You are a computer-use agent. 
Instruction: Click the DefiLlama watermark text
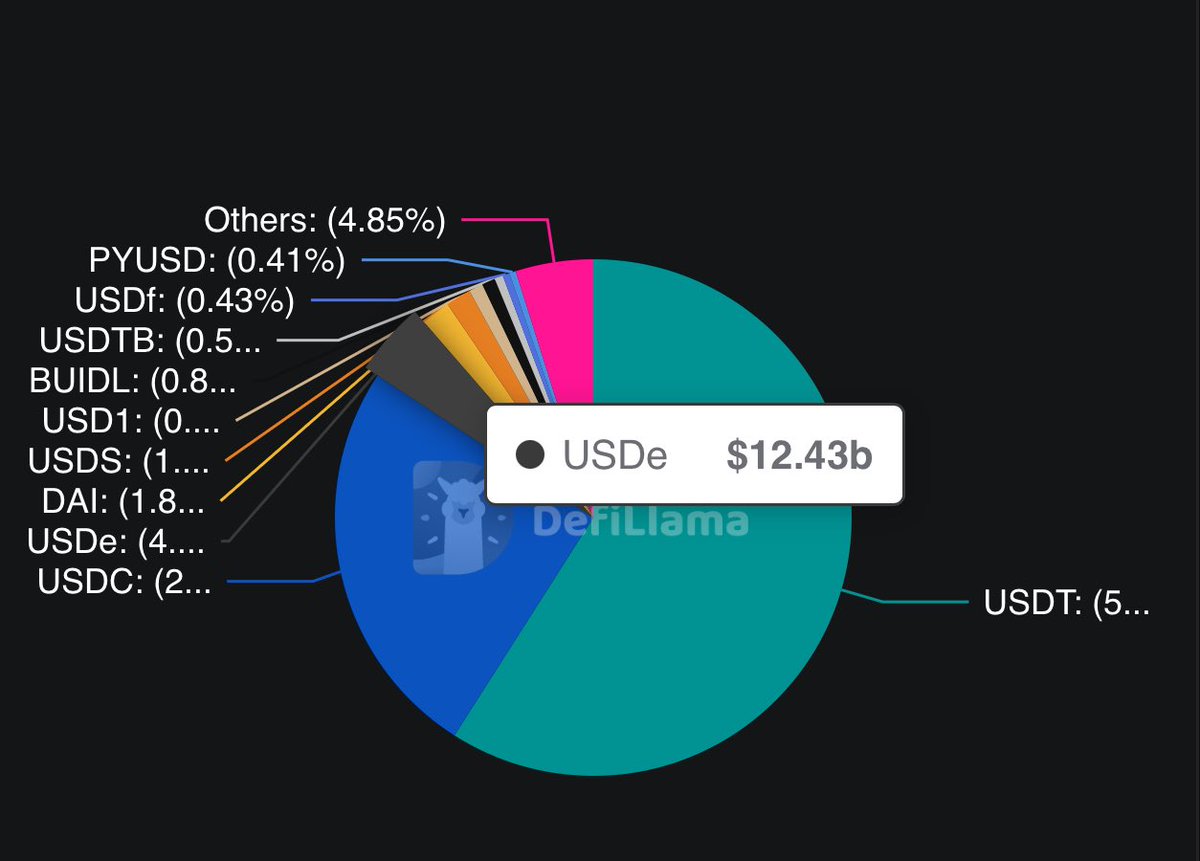coord(640,521)
